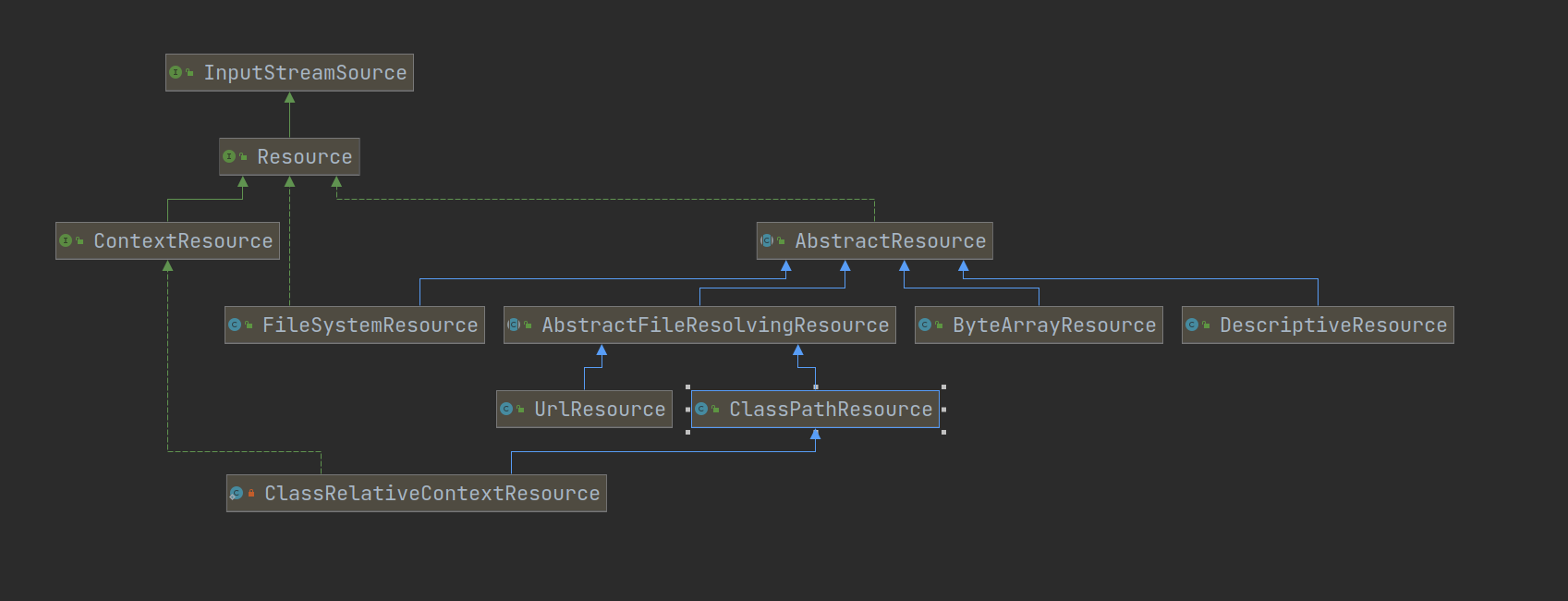
Task: Select the ClassRelativeContextResource label text
Action: coord(432,494)
